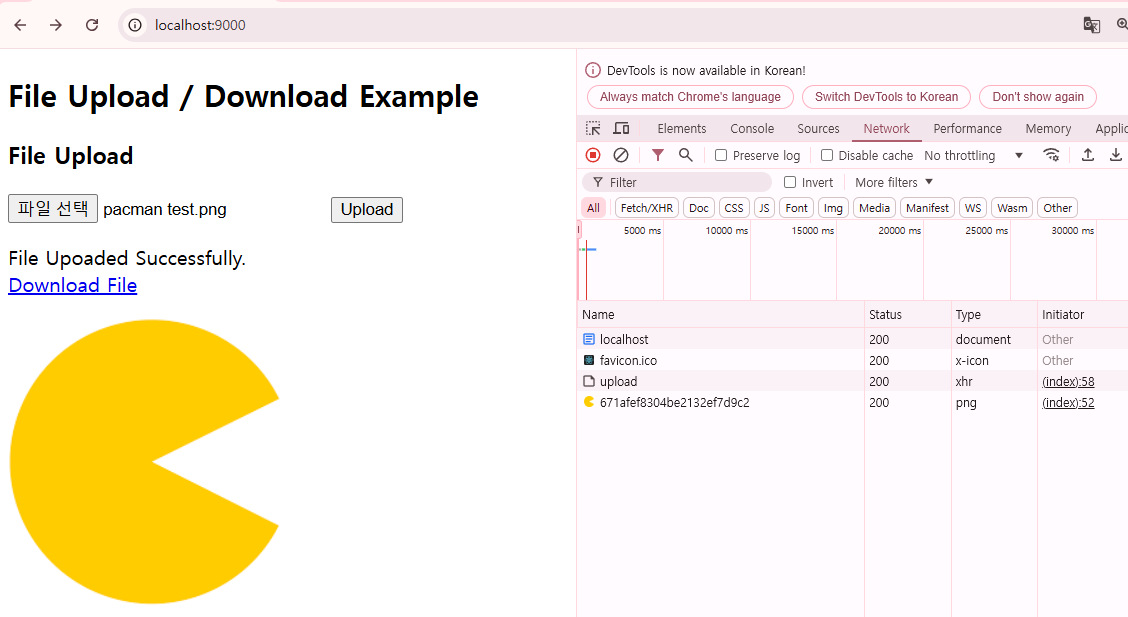Screen dimensions: 1128x617
Task: Reload the localhost page
Action: tap(92, 25)
